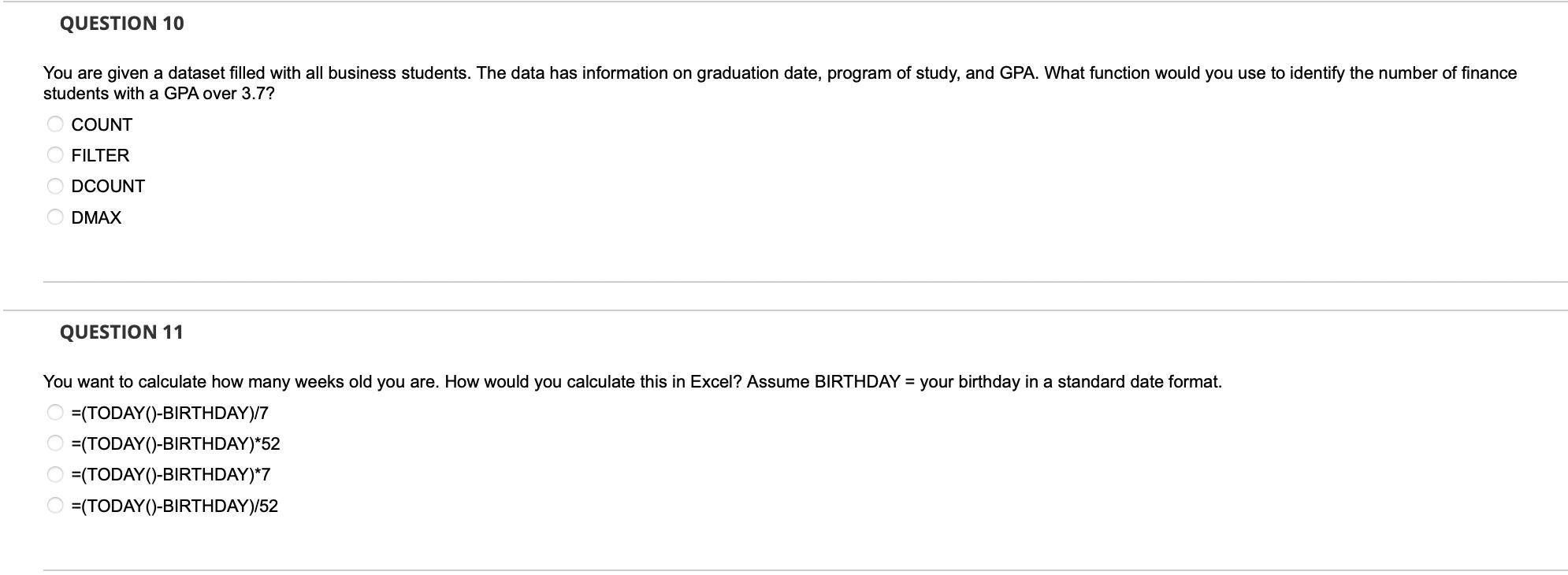This screenshot has height=575, width=1568.
Task: Choose radio for =(TODAY()-BIRTHDAY)*52
Action: coord(55,443)
